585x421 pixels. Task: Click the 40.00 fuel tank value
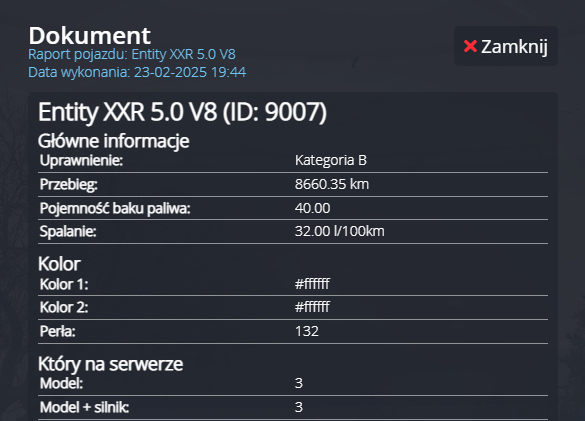point(312,208)
